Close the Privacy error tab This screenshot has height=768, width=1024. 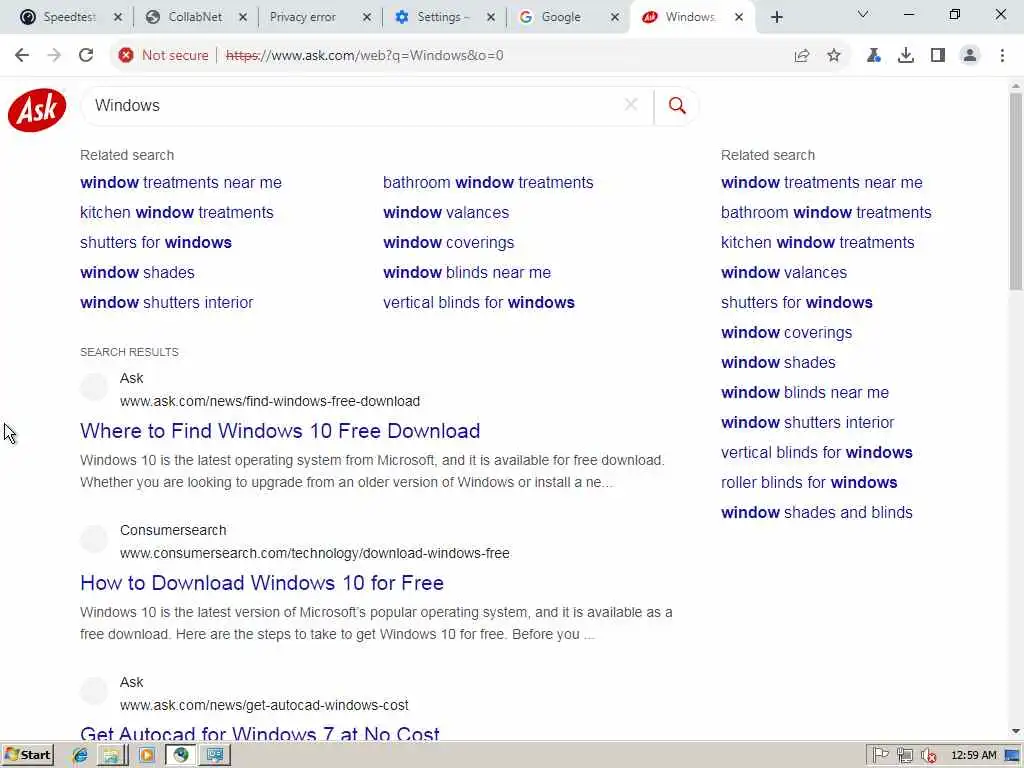tap(367, 18)
